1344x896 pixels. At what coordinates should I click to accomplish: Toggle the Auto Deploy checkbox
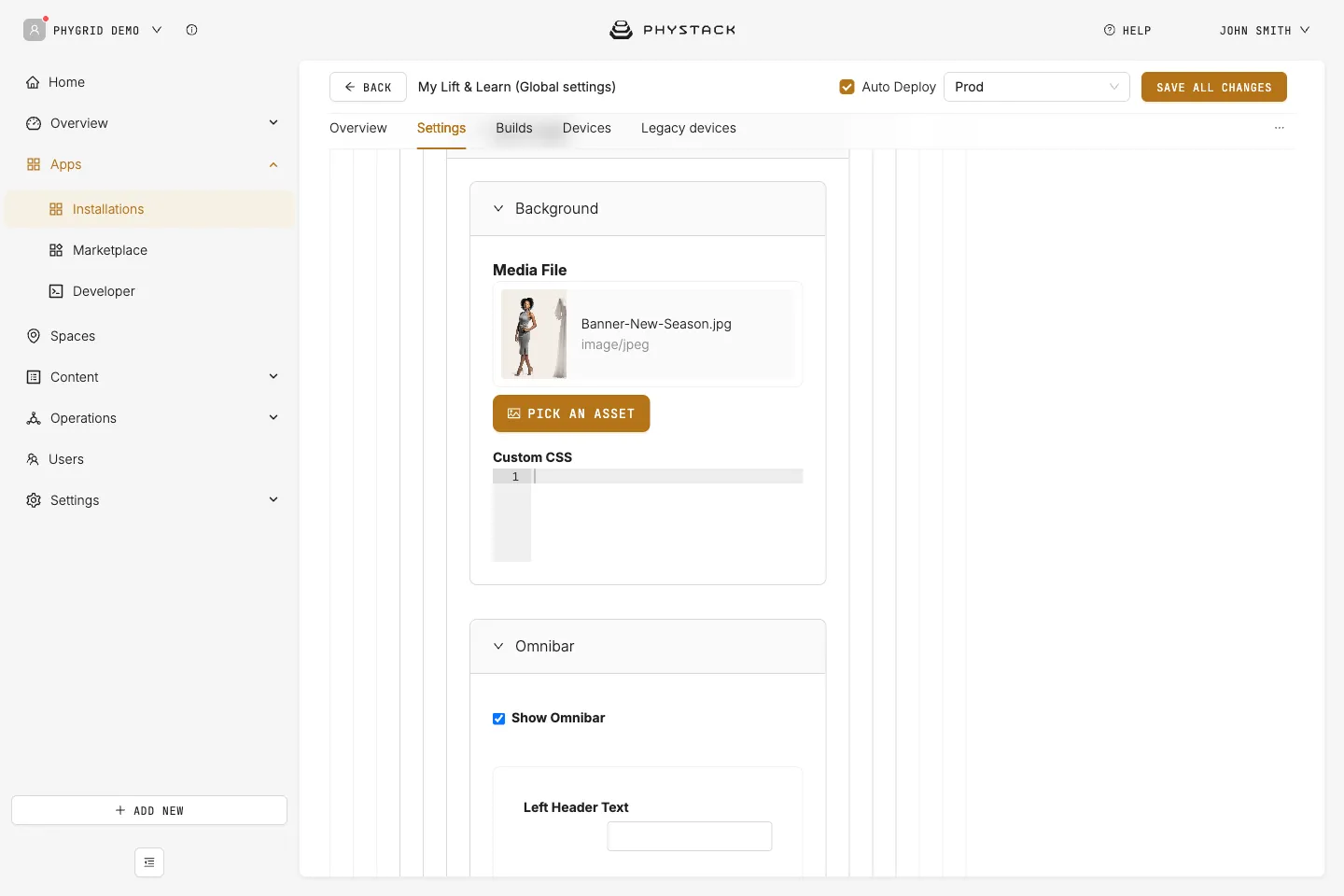[847, 87]
